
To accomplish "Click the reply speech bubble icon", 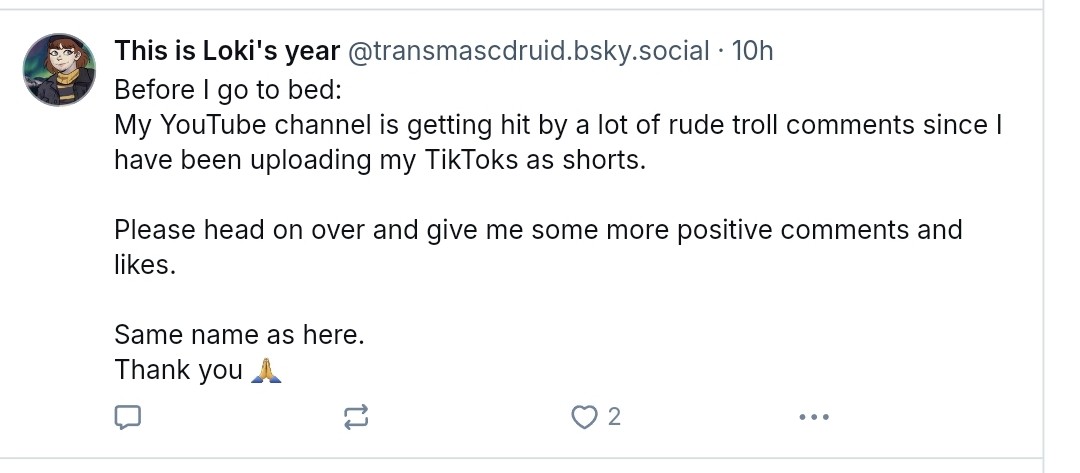I will coord(127,417).
